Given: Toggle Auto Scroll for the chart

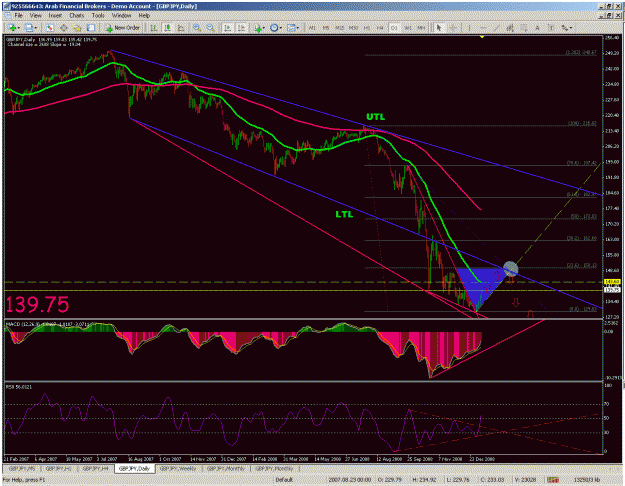Looking at the screenshot, I should (228, 28).
